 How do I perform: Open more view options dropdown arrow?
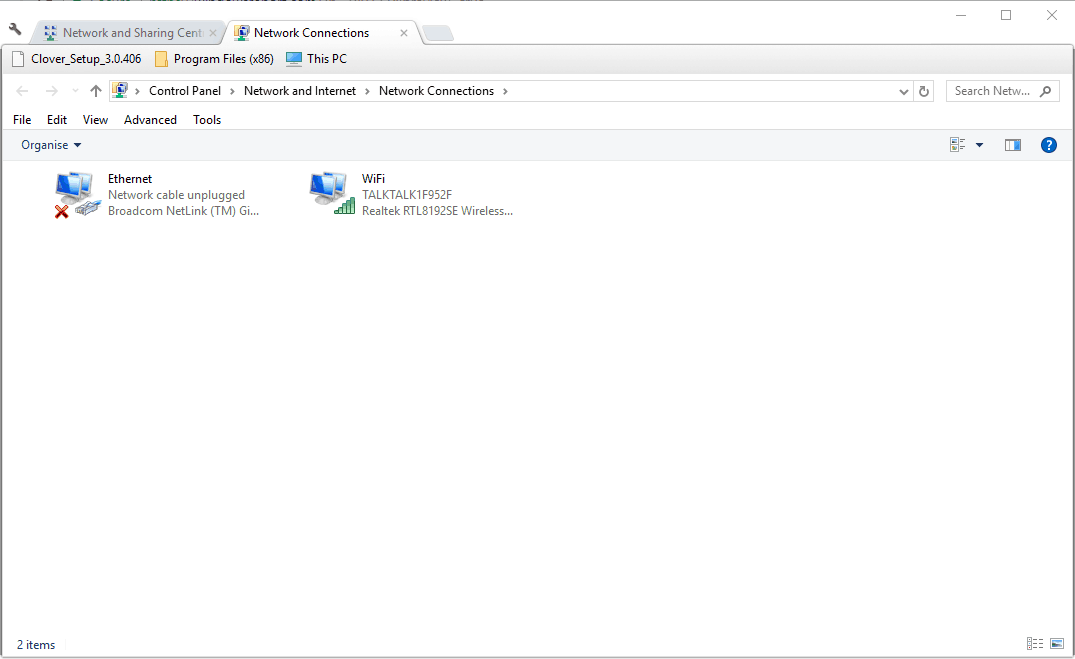(980, 145)
